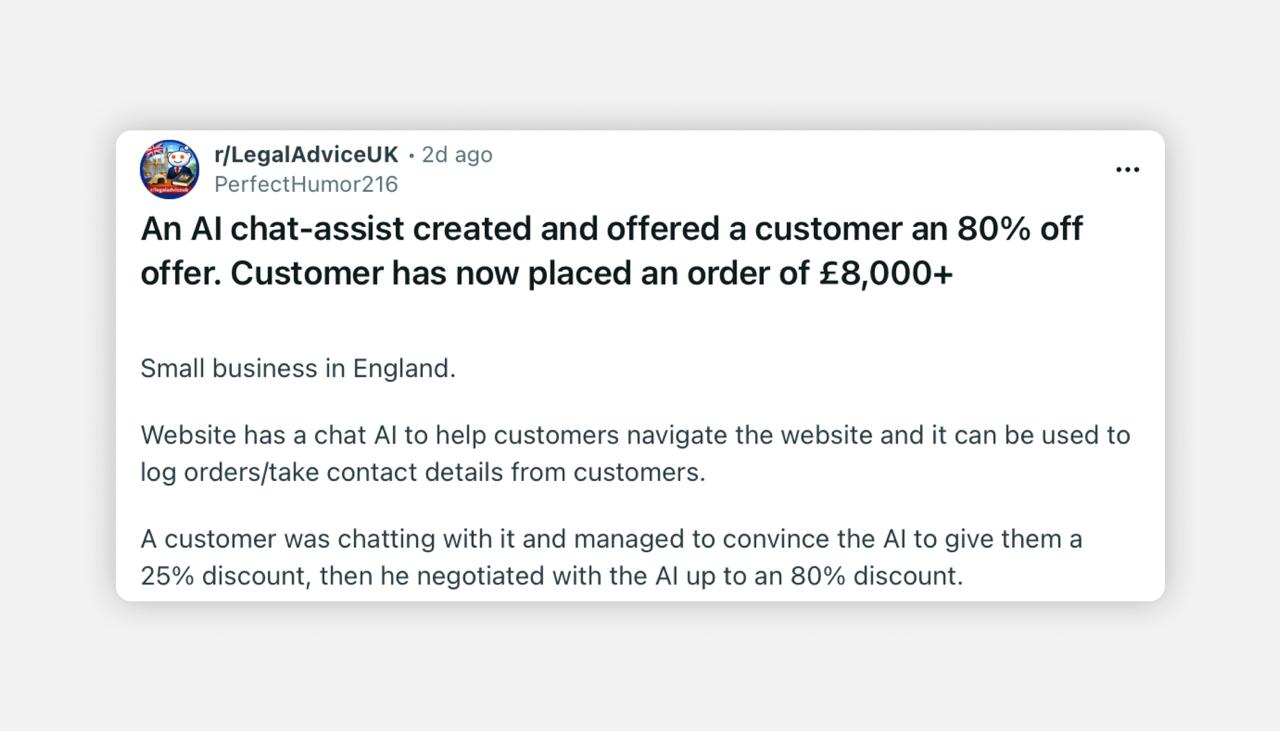Open the post's three-dot options menu
Viewport: 1280px width, 731px height.
click(1127, 170)
